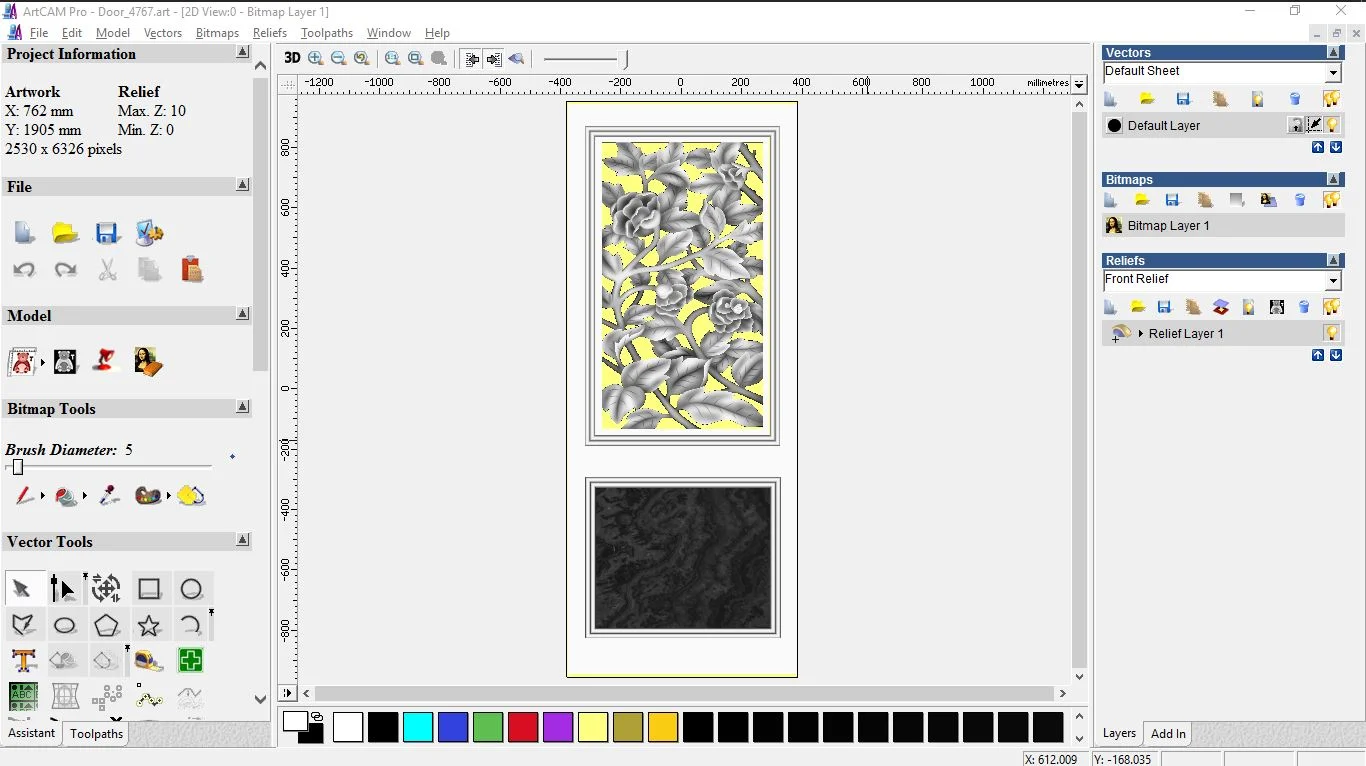This screenshot has width=1366, height=766.
Task: Click the eyedropper pick colour tool
Action: [x=109, y=495]
